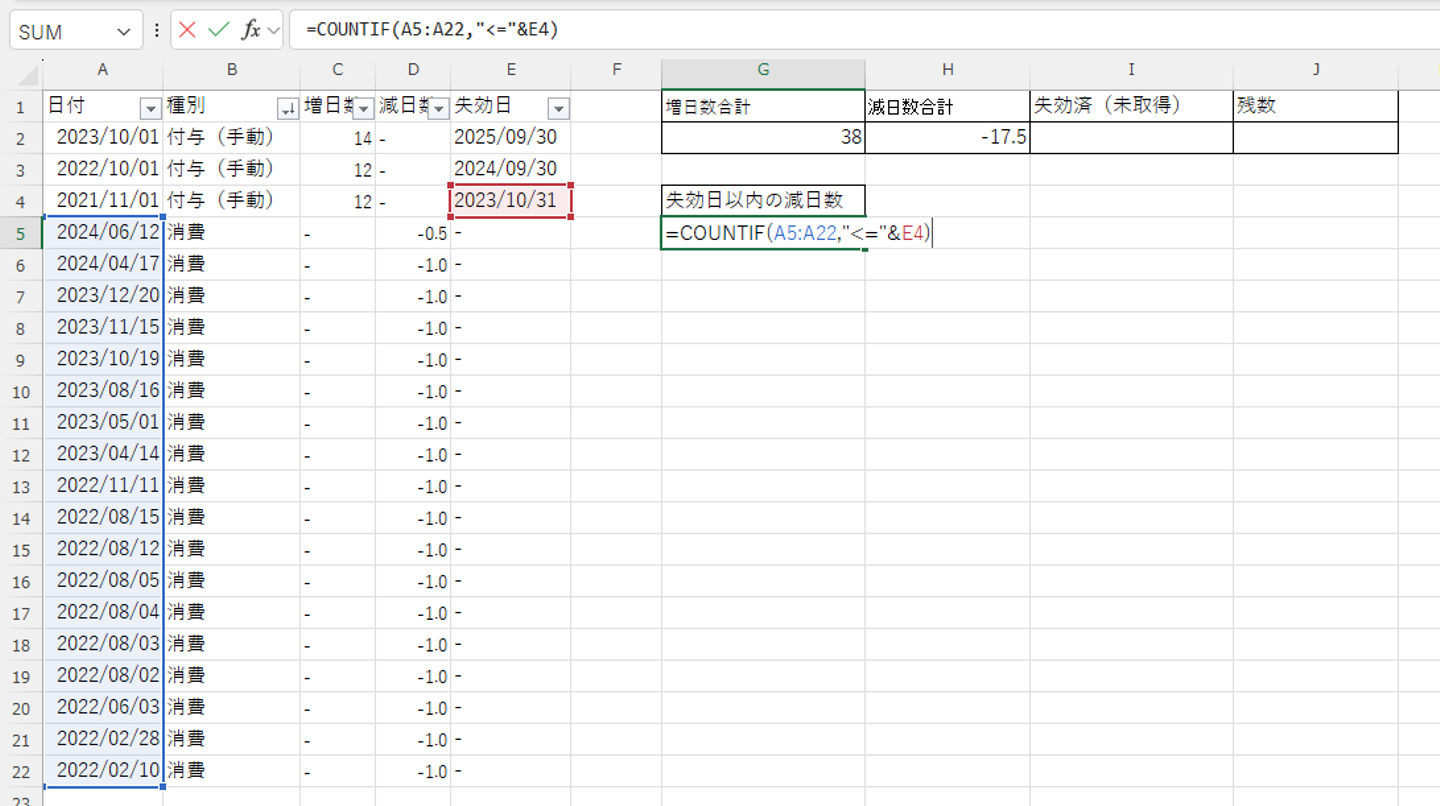The image size is (1440, 806).
Task: Select column G header
Action: pos(763,69)
